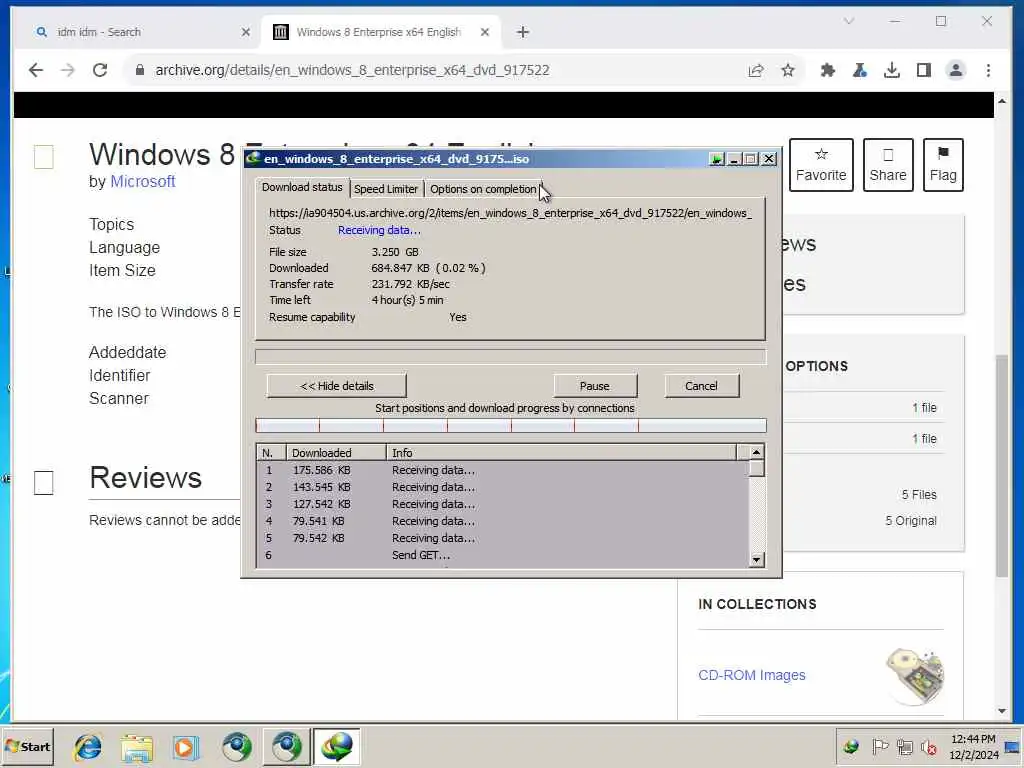Open the Microsoft author link

(x=142, y=182)
